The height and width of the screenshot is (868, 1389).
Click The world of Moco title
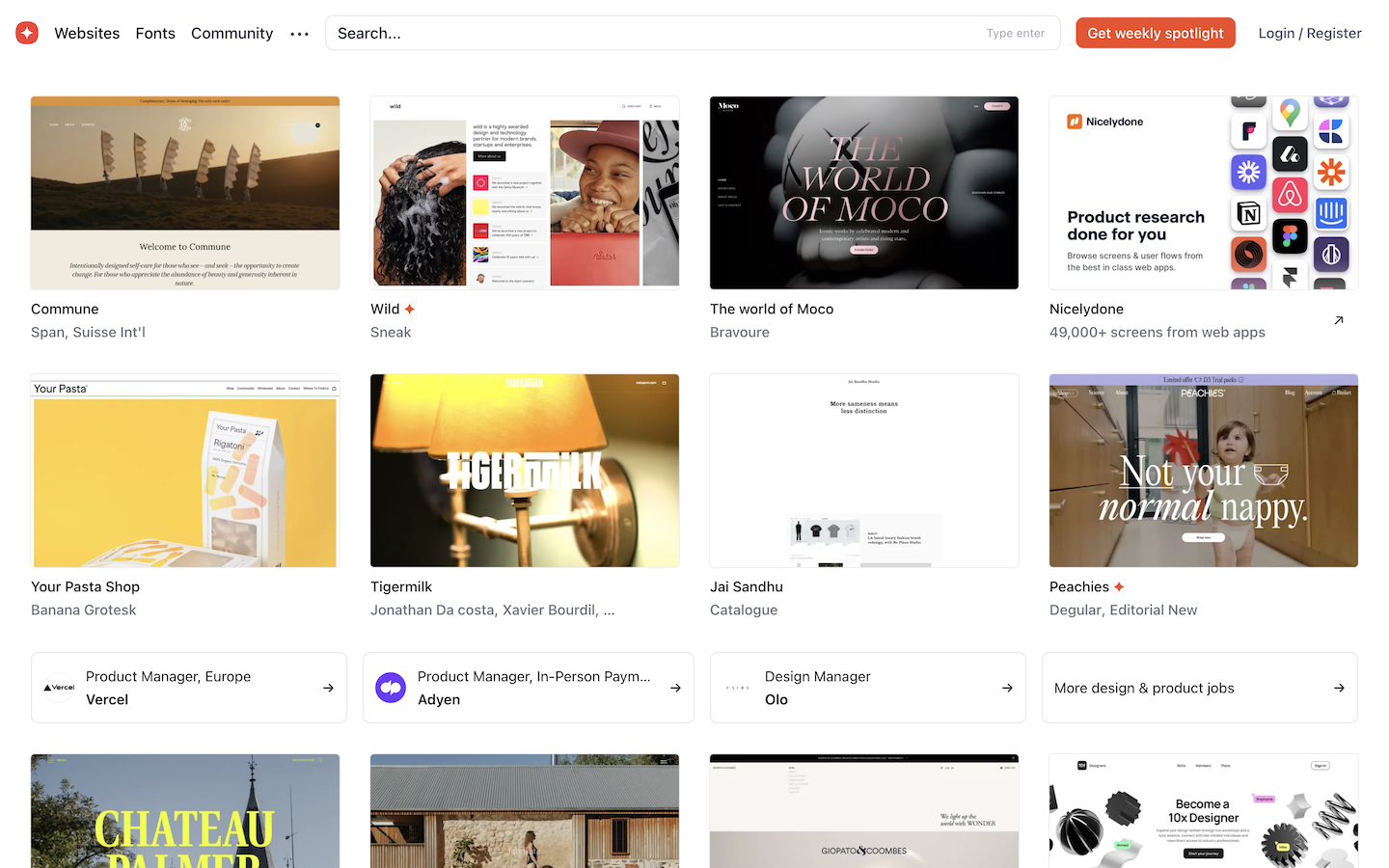point(772,309)
